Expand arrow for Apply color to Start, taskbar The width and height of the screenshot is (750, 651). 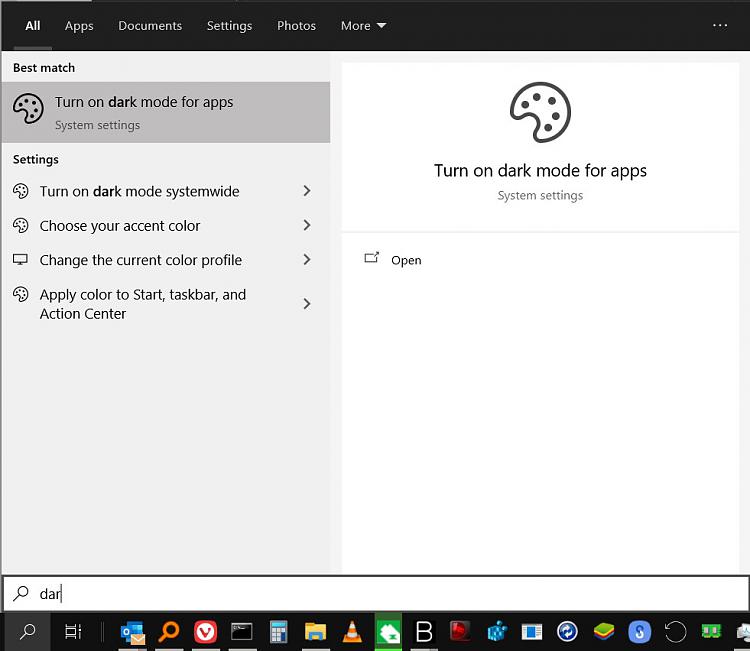coord(307,304)
